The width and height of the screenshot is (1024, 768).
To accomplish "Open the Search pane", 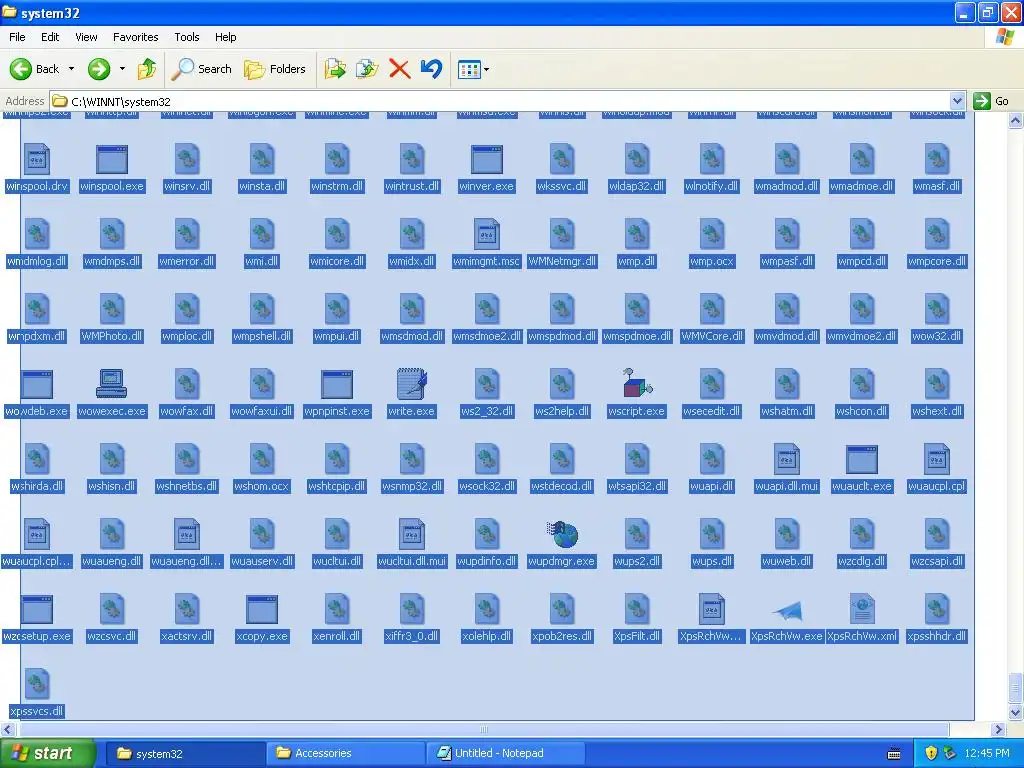I will point(201,69).
